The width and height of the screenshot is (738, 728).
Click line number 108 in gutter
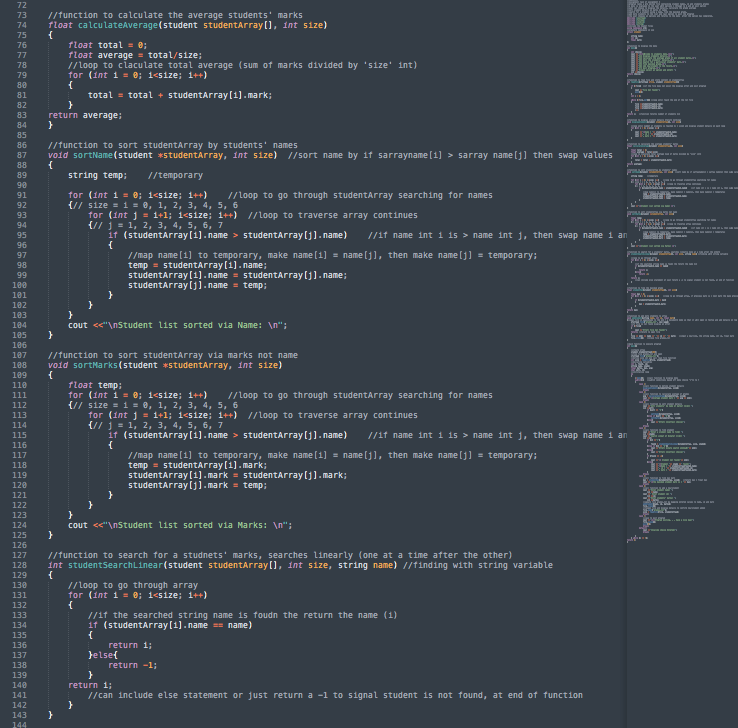coord(19,365)
